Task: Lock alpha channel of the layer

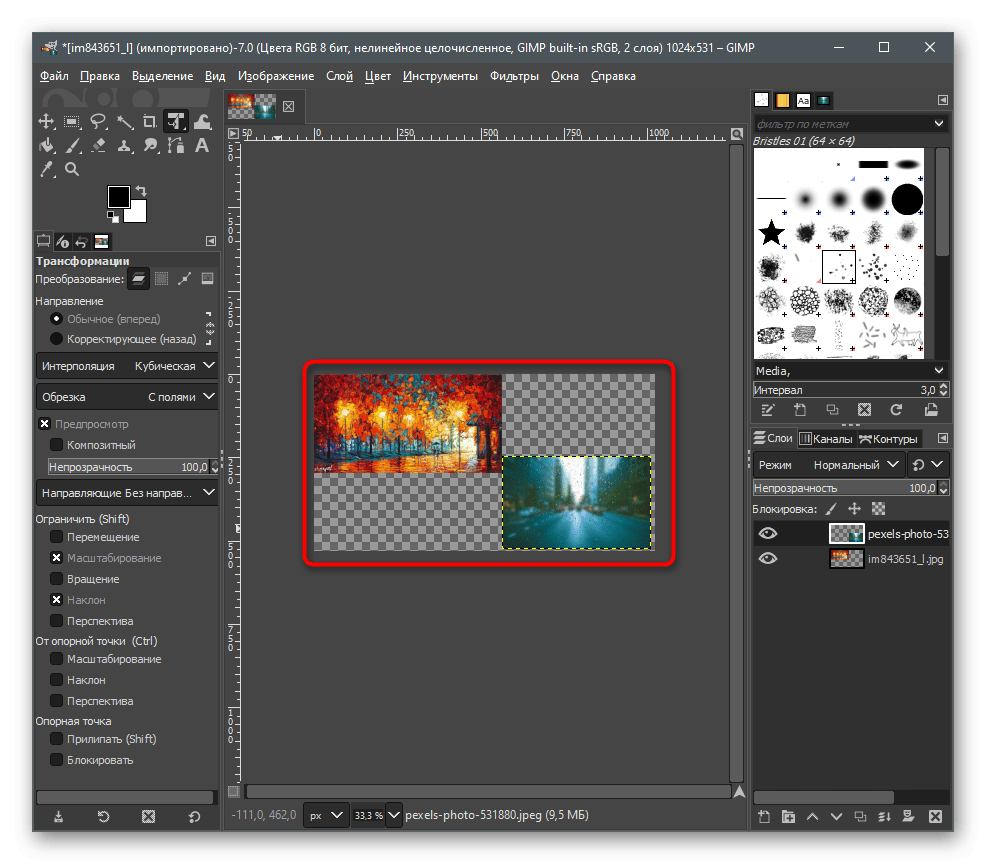Action: [x=878, y=509]
